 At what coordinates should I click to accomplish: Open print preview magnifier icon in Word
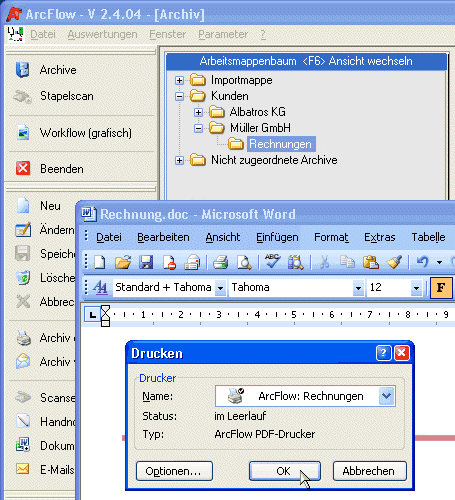[x=244, y=262]
